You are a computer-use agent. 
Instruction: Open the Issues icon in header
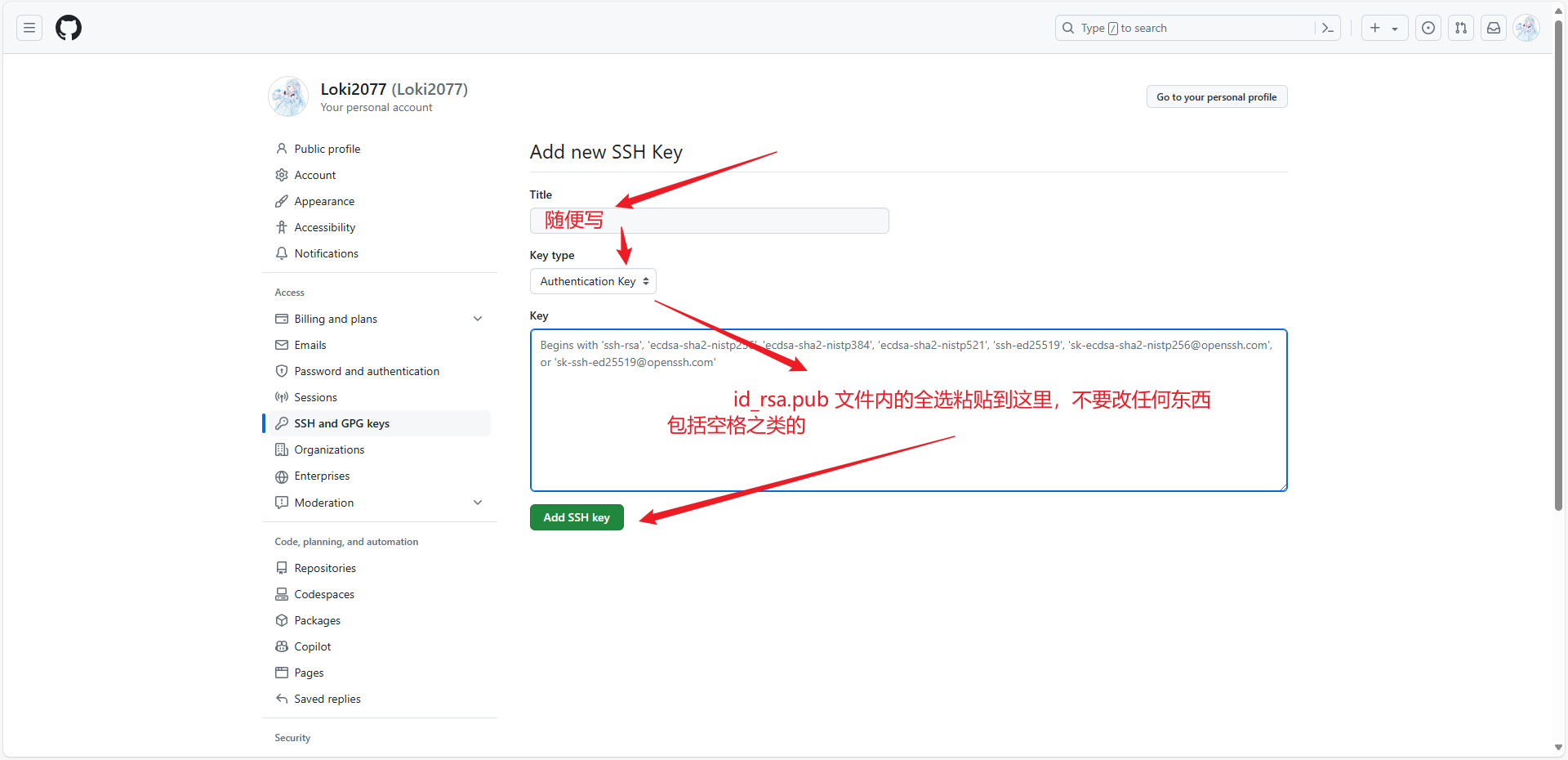tap(1428, 28)
